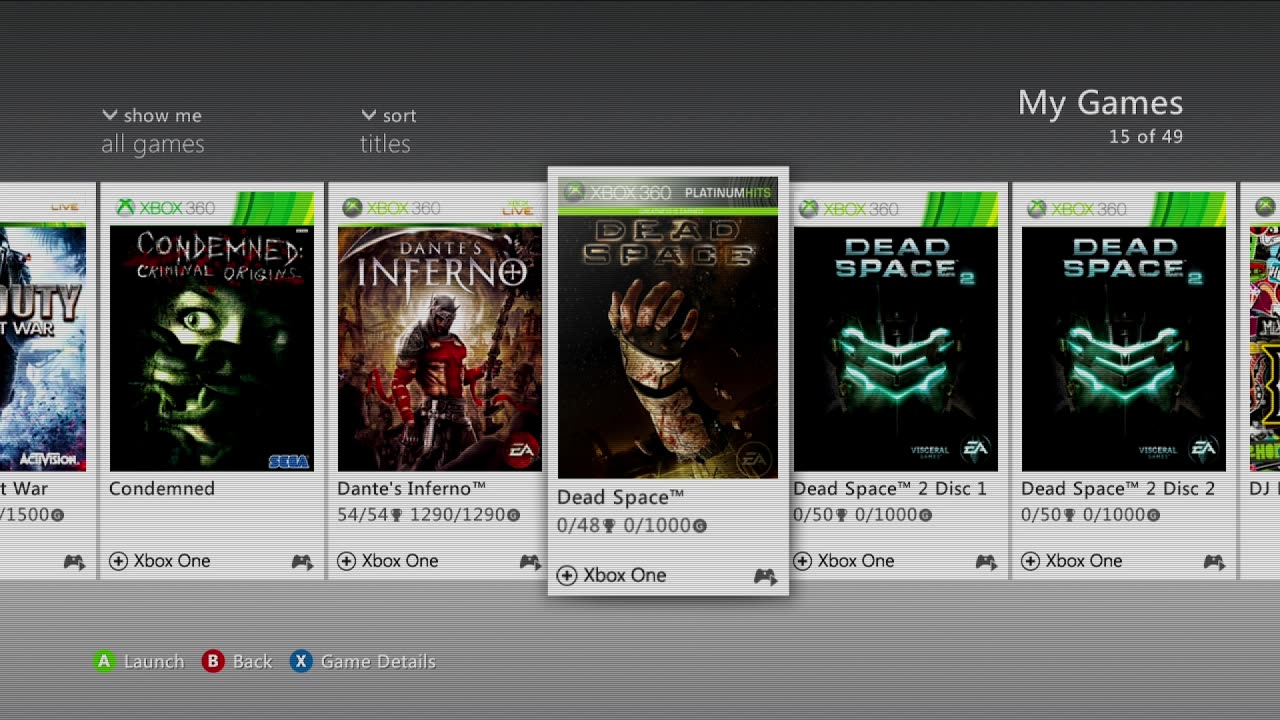
Task: Click Xbox One plus icon under Dead Space
Action: (567, 575)
